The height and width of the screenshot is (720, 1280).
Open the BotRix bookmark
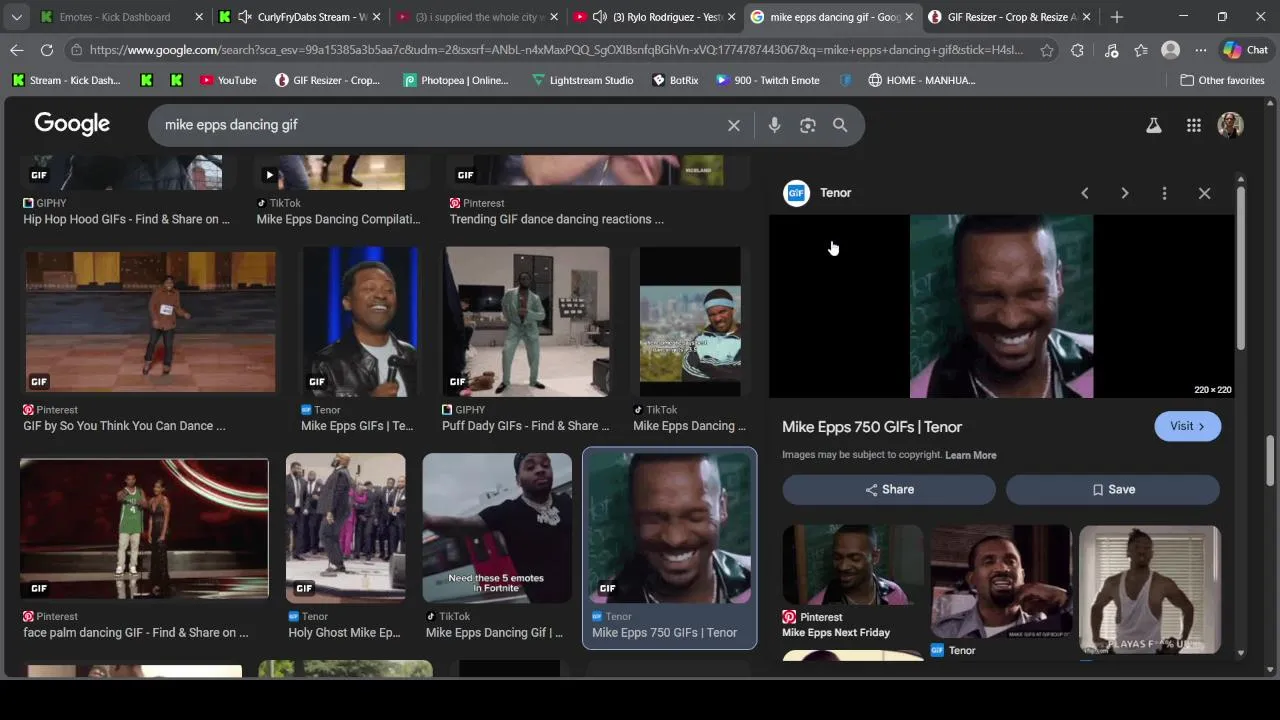[675, 80]
